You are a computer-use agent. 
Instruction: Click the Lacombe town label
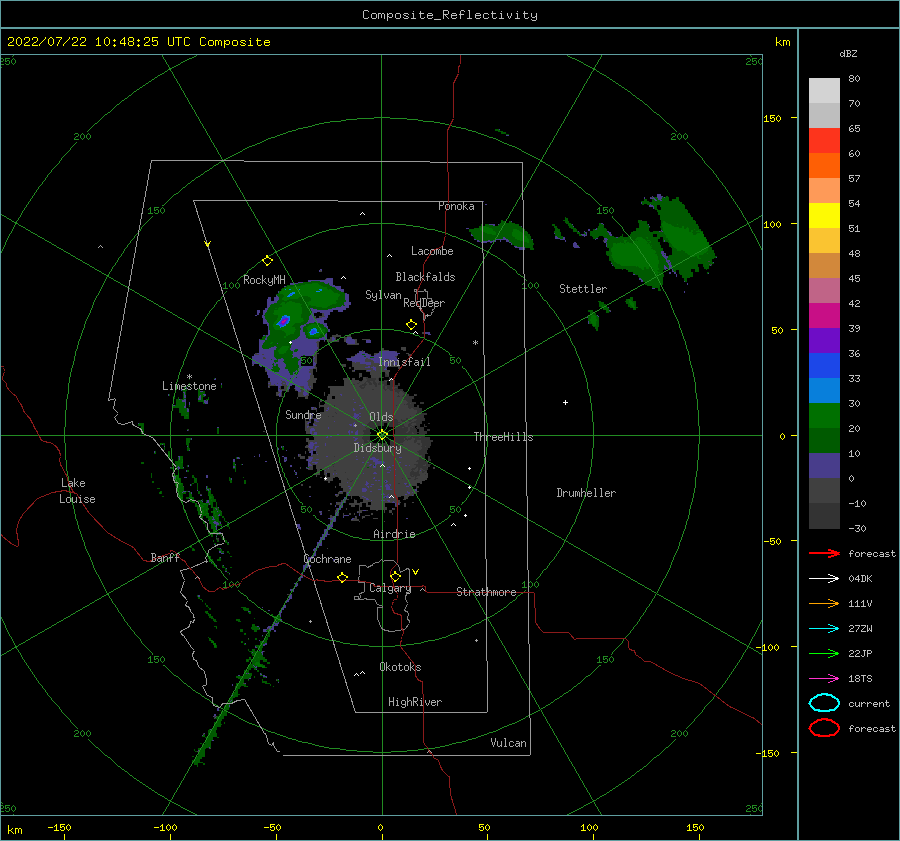point(432,251)
